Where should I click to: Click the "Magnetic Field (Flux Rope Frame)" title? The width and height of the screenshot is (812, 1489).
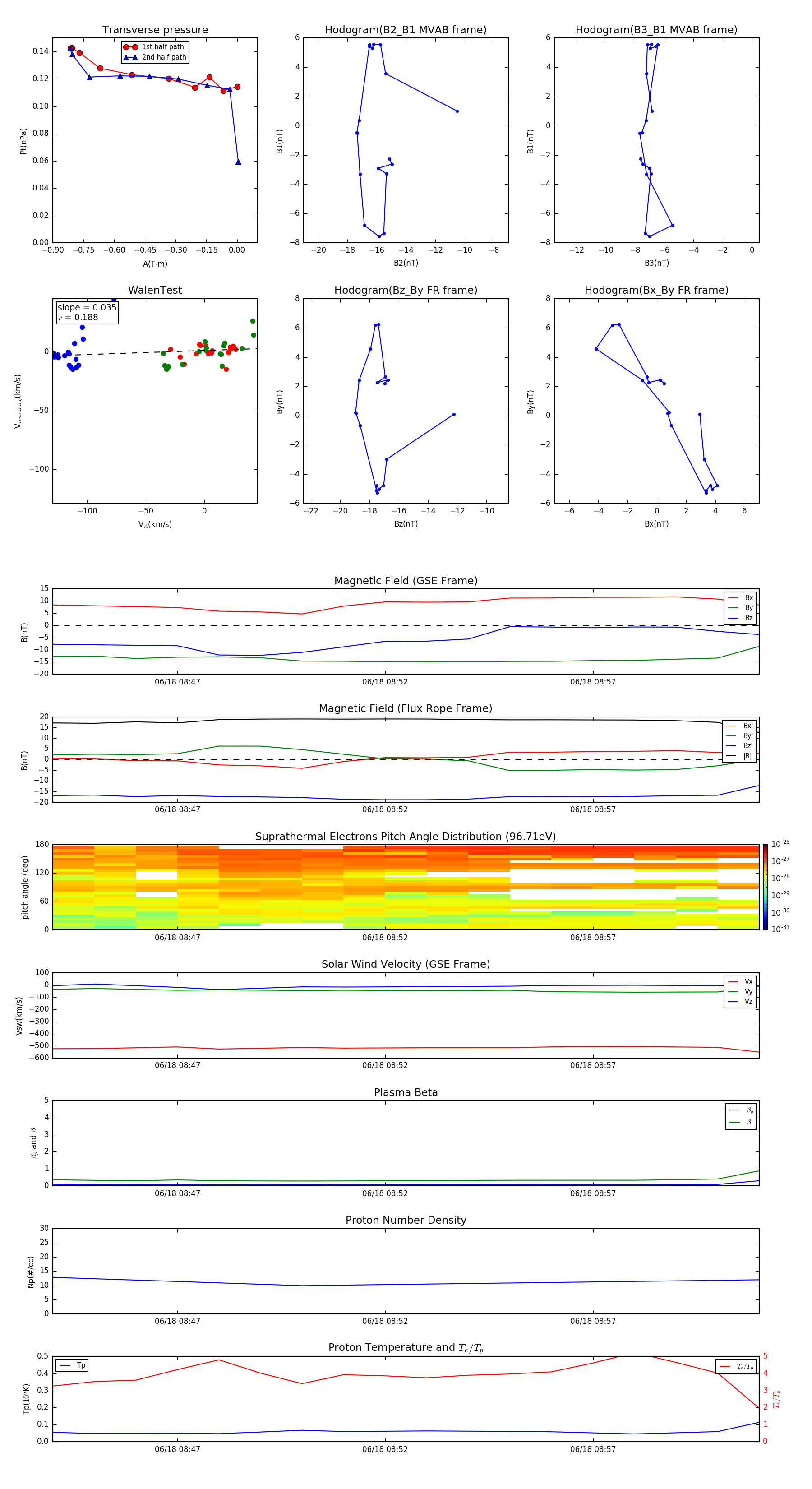coord(406,709)
